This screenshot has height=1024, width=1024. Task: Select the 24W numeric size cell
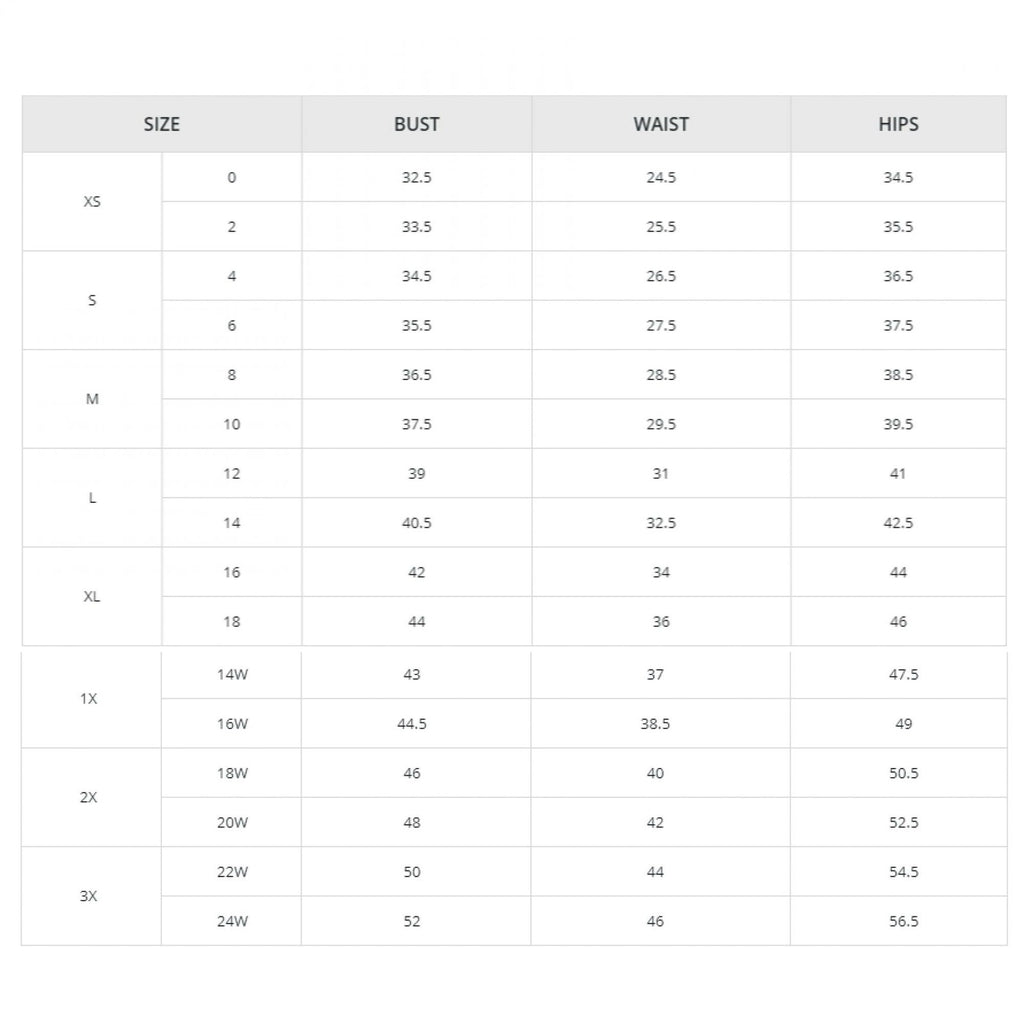[232, 922]
